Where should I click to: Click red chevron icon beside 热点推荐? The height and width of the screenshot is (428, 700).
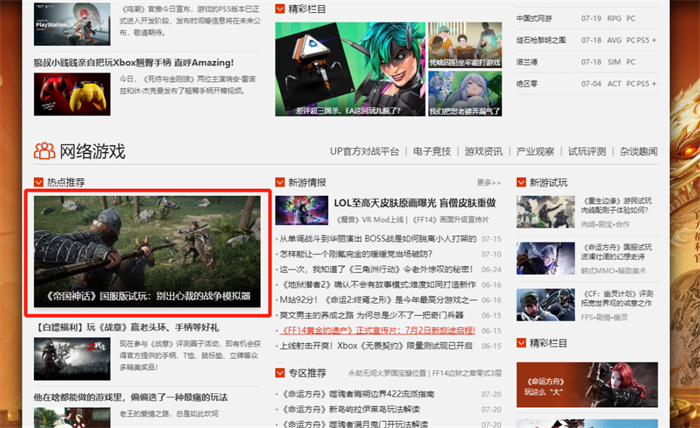pyautogui.click(x=38, y=182)
